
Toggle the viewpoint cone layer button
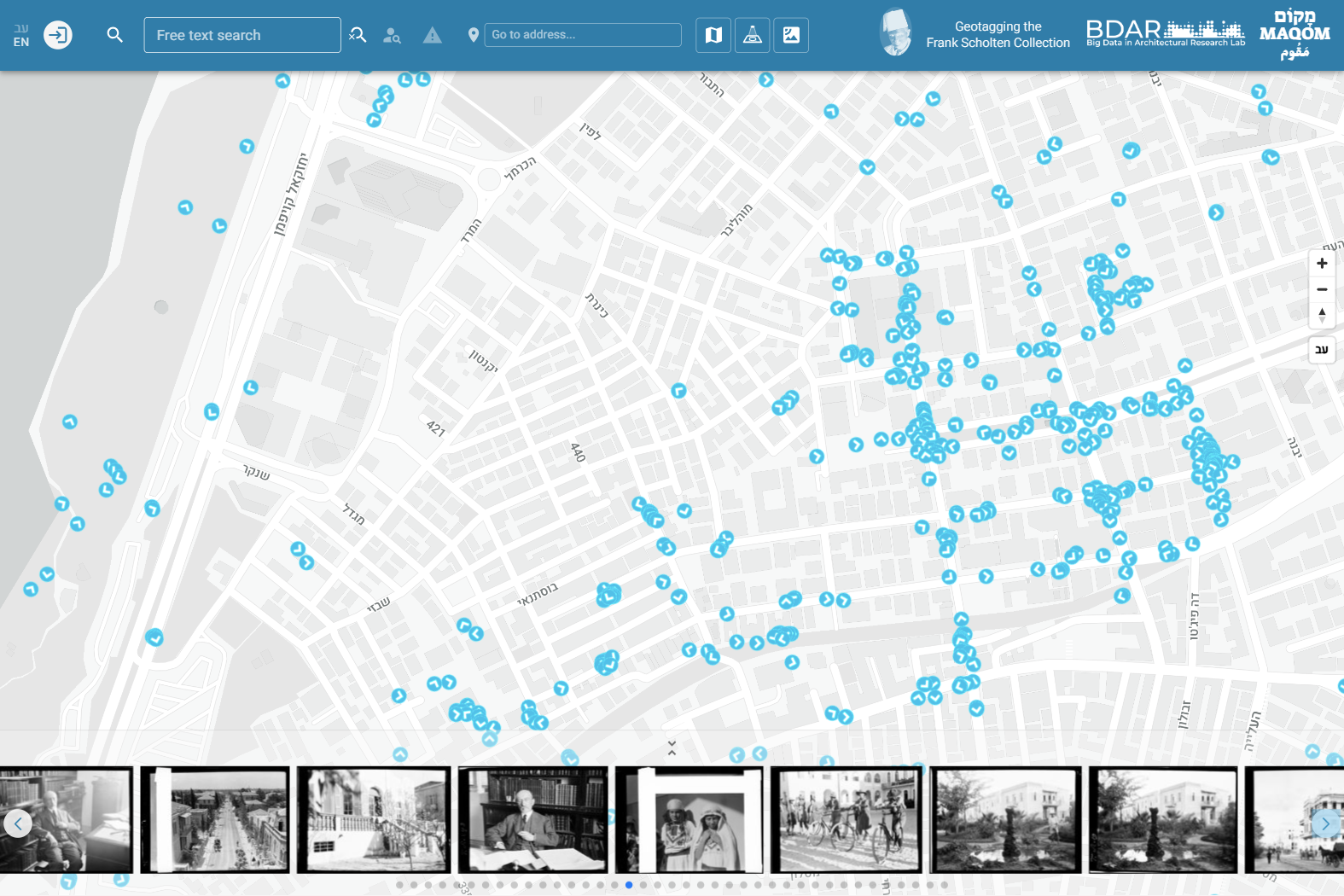[x=753, y=35]
